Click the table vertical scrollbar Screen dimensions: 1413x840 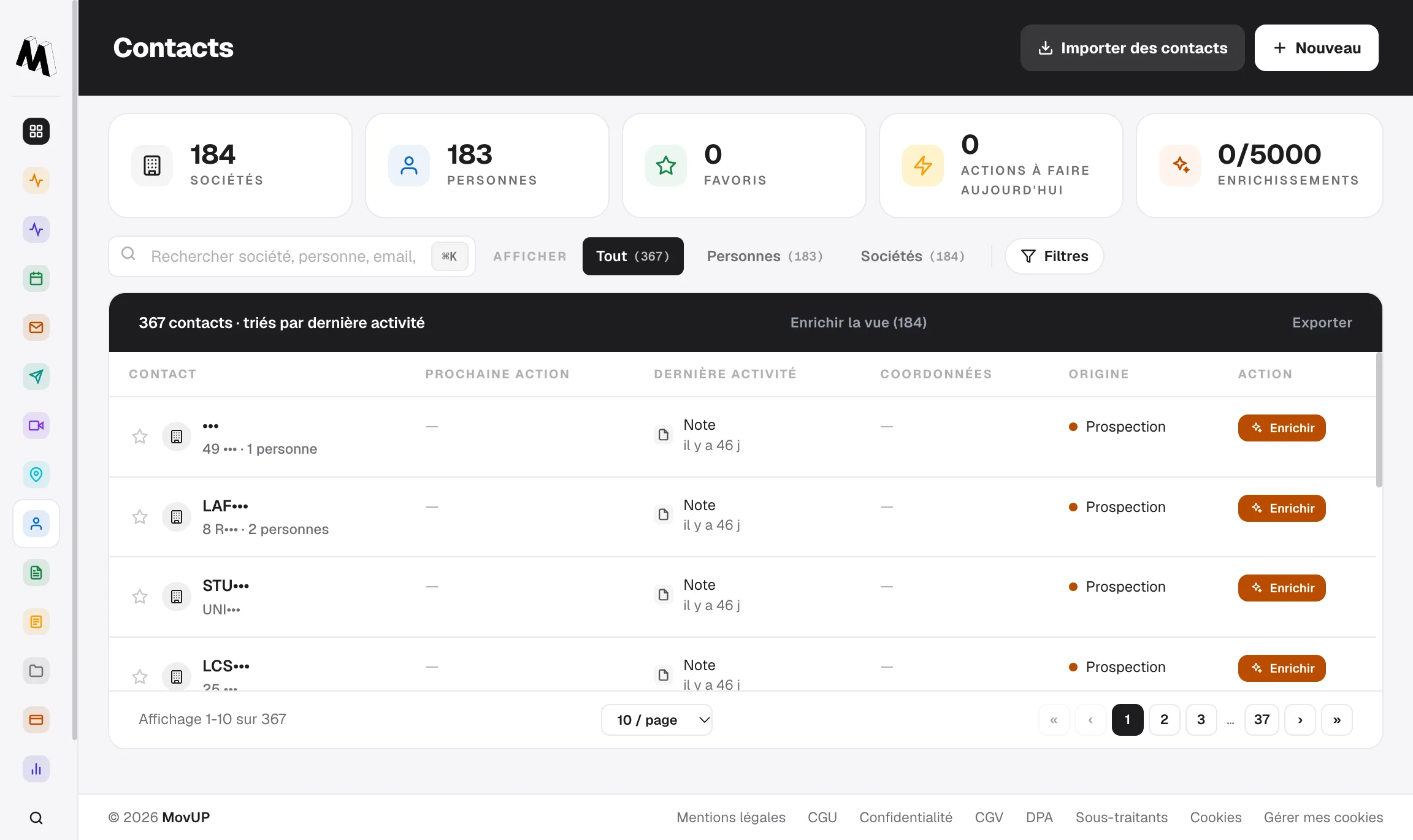pyautogui.click(x=1379, y=420)
